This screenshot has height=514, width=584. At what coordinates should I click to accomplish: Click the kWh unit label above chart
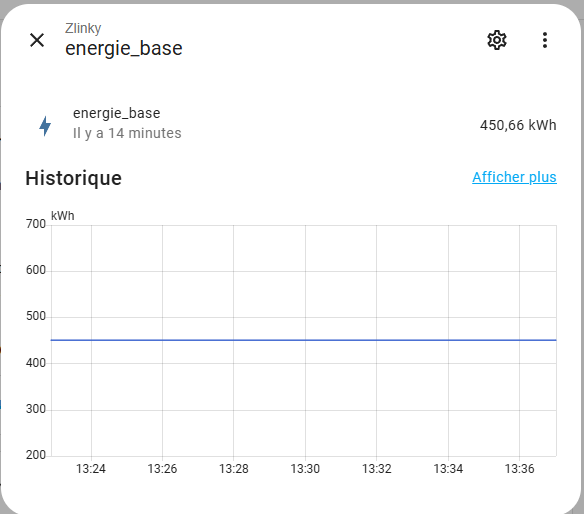pyautogui.click(x=63, y=216)
